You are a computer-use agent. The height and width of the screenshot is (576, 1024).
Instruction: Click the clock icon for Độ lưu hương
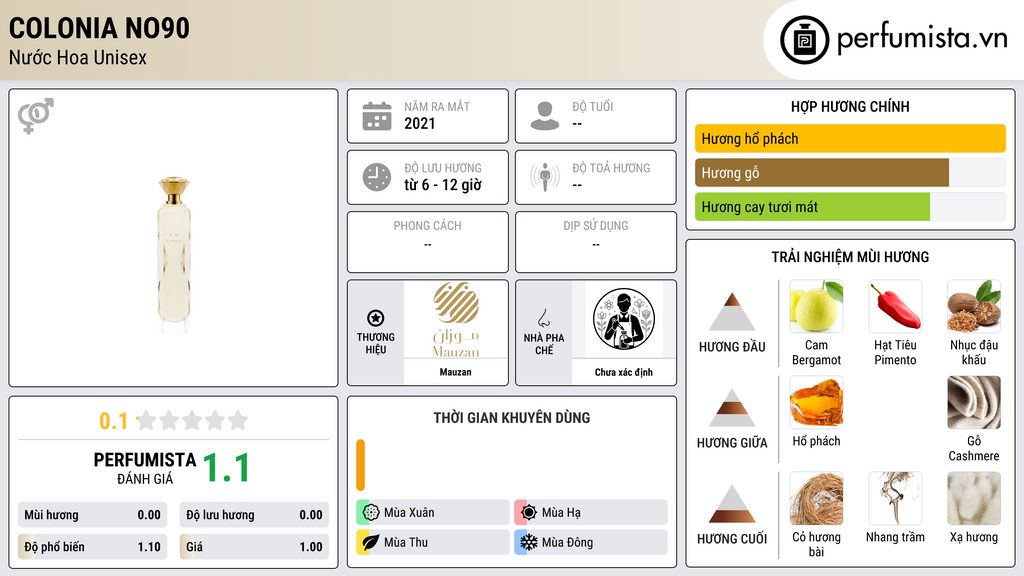377,177
